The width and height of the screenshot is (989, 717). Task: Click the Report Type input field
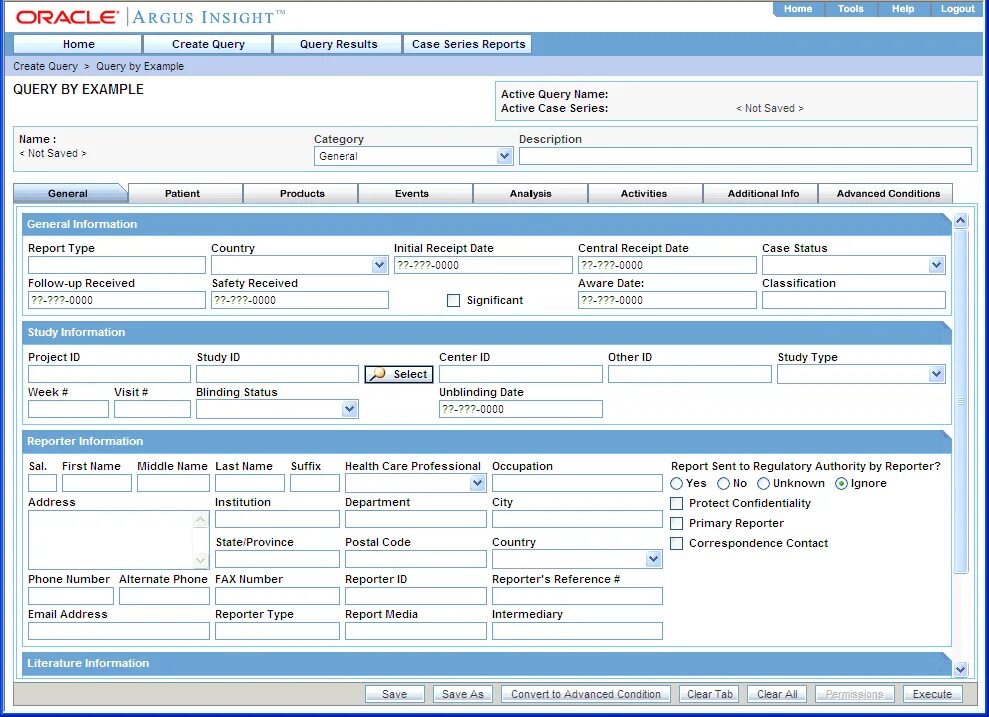click(x=117, y=265)
